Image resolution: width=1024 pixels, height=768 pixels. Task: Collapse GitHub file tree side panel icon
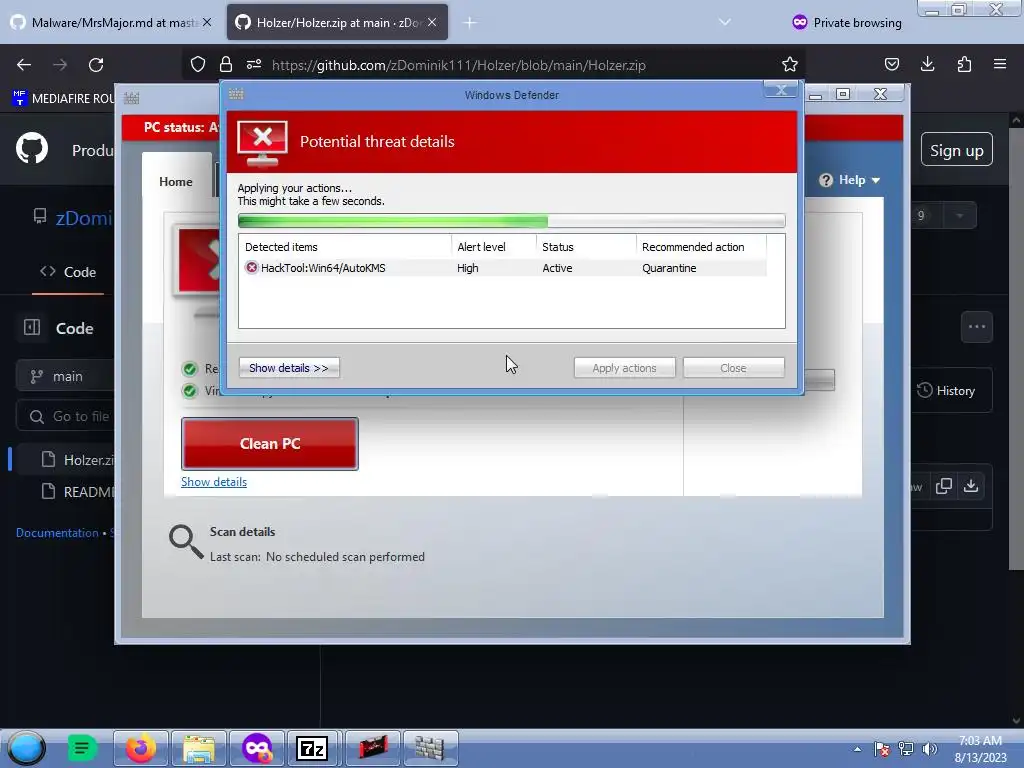coord(32,327)
